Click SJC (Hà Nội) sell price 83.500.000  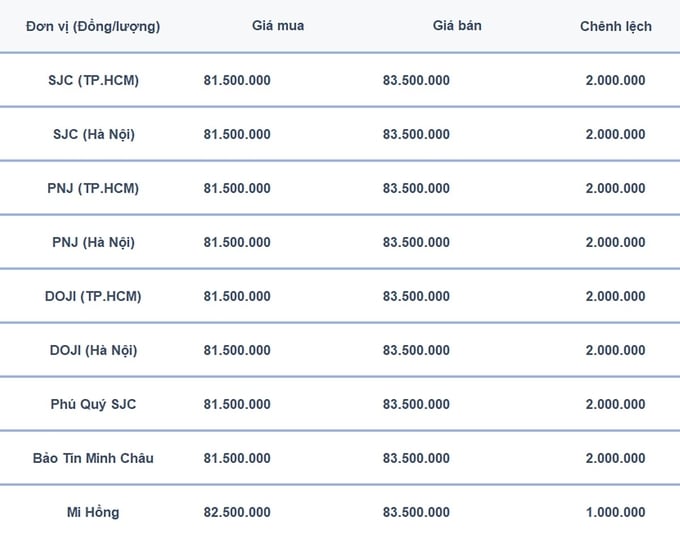[x=416, y=134]
